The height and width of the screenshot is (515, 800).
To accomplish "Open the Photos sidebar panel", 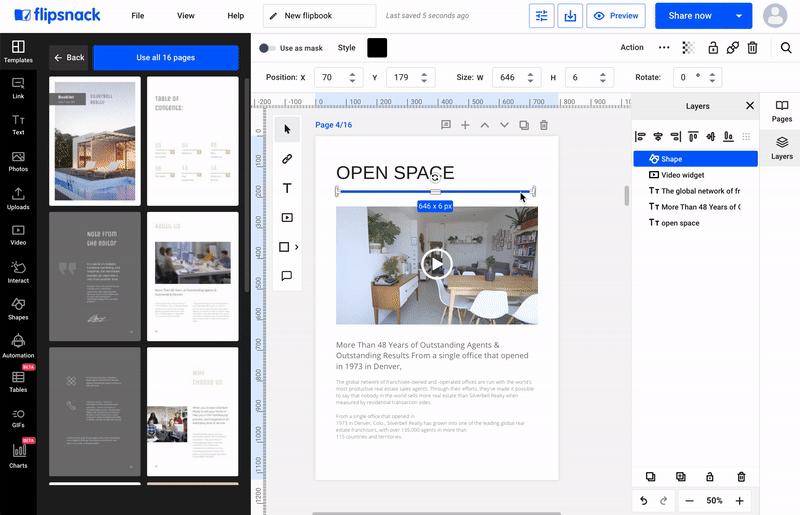I will click(18, 161).
